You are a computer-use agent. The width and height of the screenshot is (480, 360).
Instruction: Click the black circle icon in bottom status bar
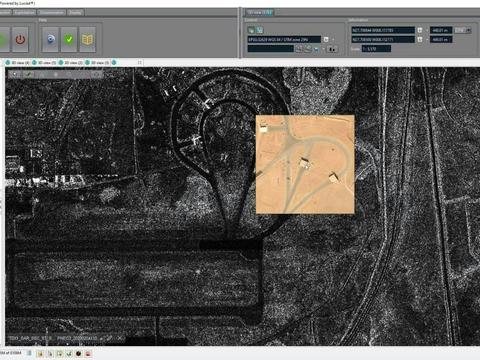[x=79, y=354]
